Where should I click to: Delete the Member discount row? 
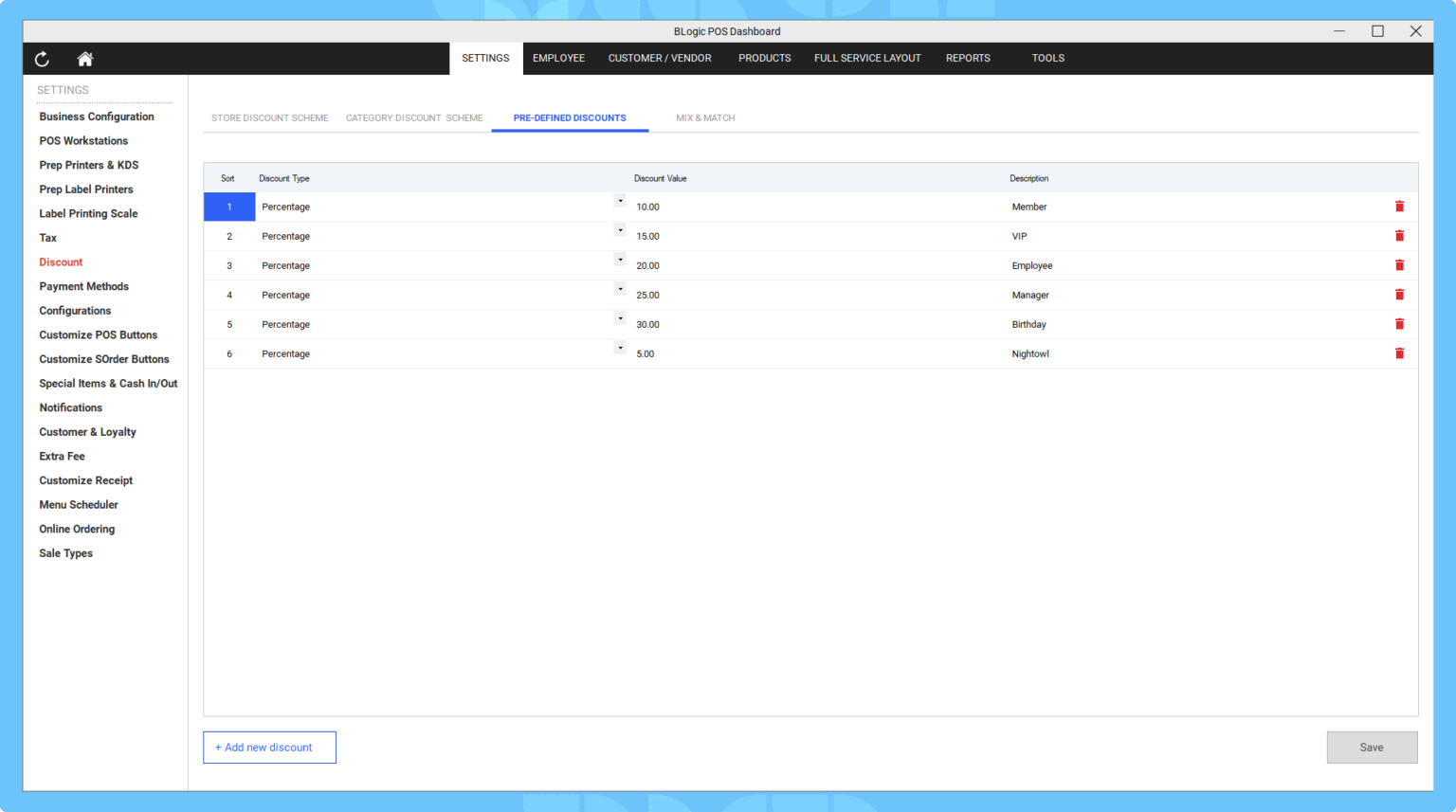[x=1399, y=207]
